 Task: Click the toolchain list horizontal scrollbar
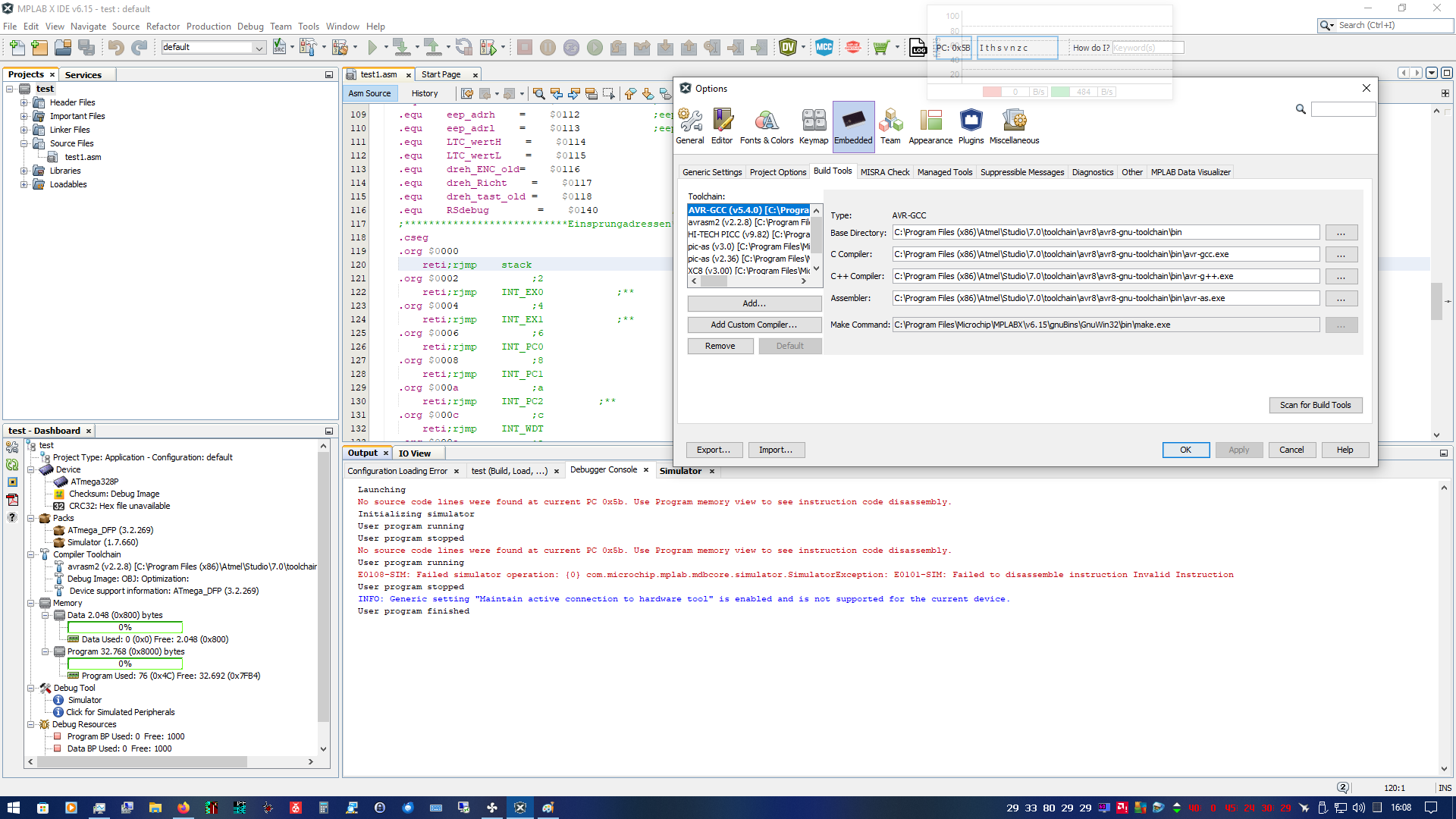748,281
